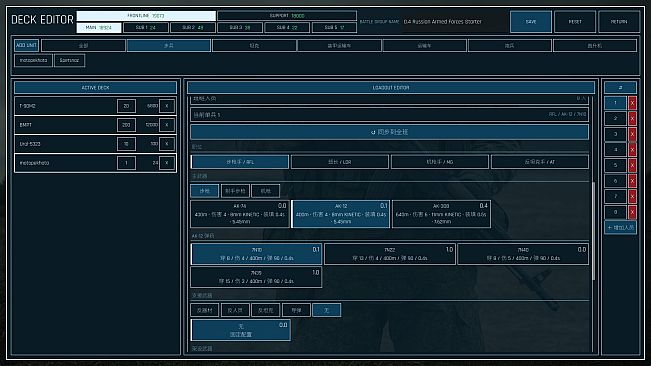Remove T-90M2 from the active deck

tap(167, 106)
